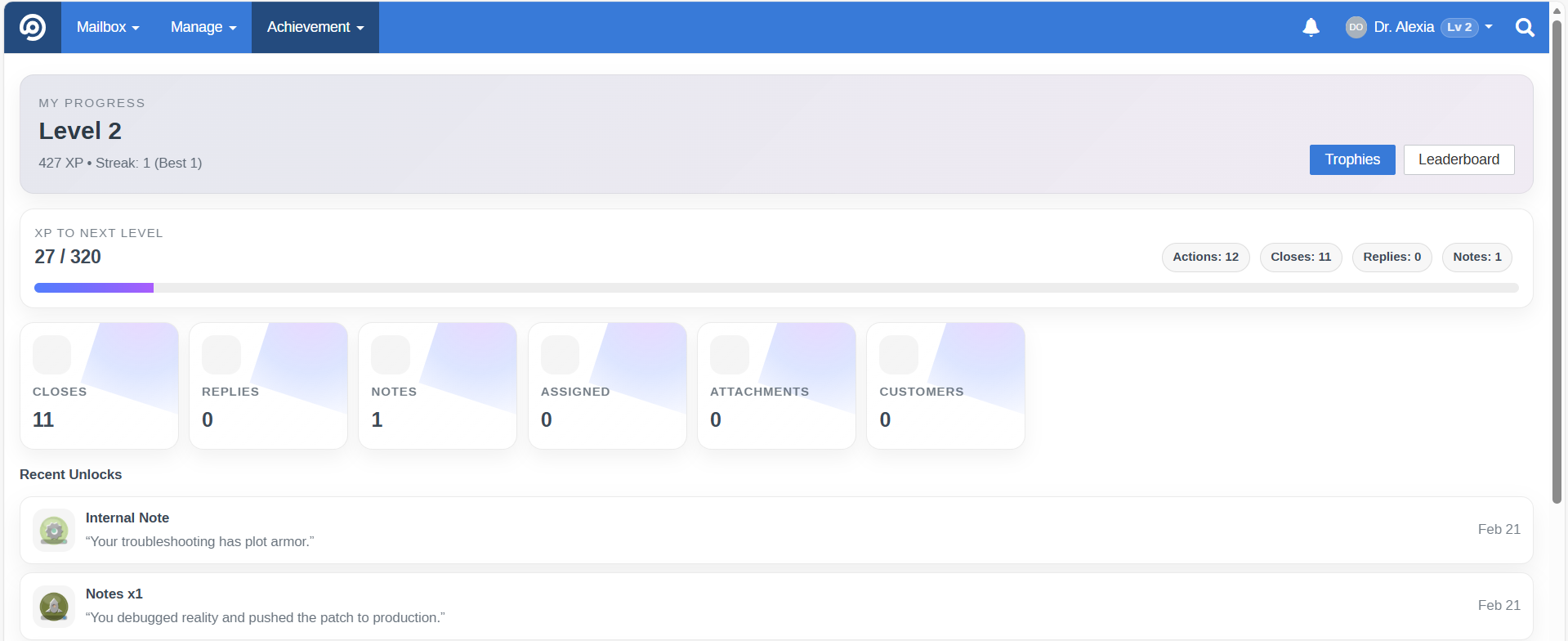Open the Mailbox dropdown menu
The width and height of the screenshot is (1568, 641).
pyautogui.click(x=108, y=27)
